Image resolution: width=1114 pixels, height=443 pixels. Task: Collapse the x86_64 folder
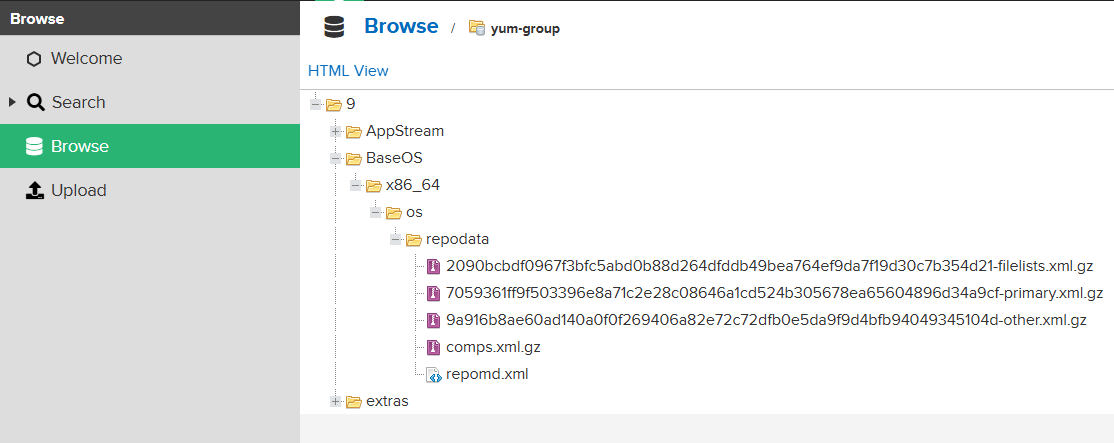(355, 185)
